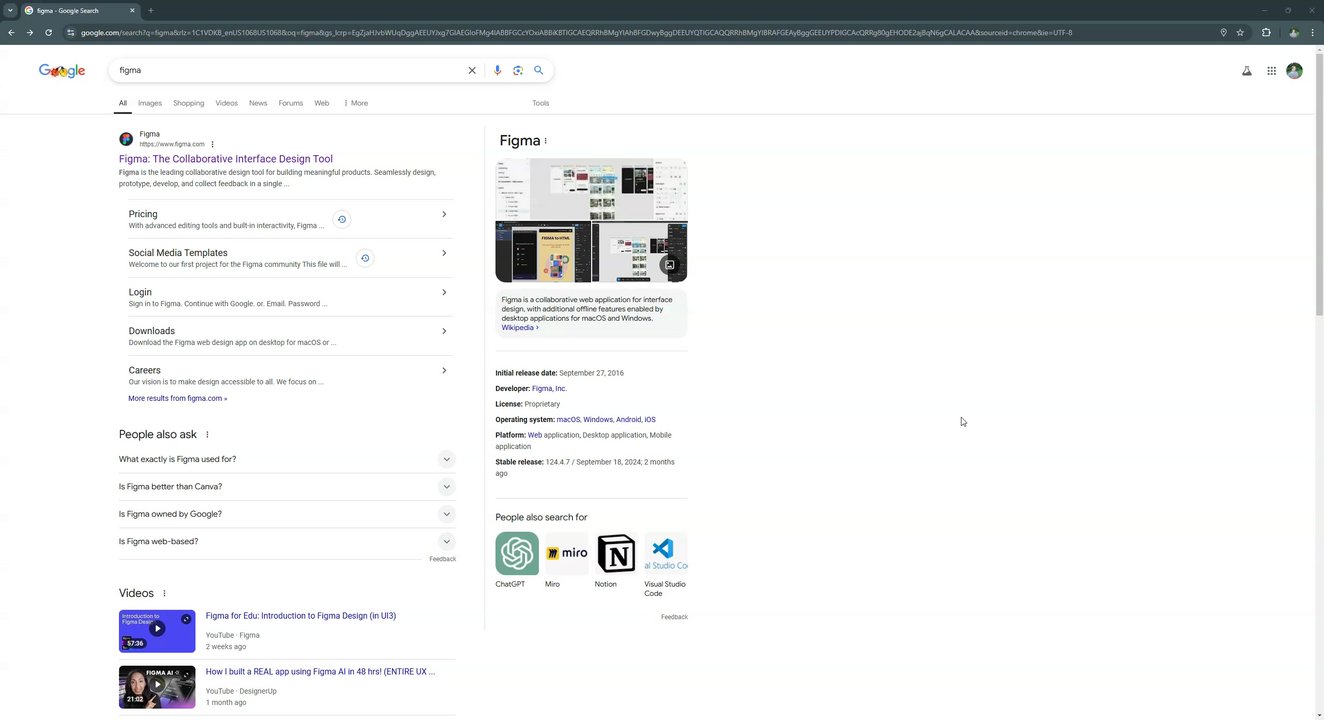Reload the page
The height and width of the screenshot is (720, 1324).
[48, 32]
